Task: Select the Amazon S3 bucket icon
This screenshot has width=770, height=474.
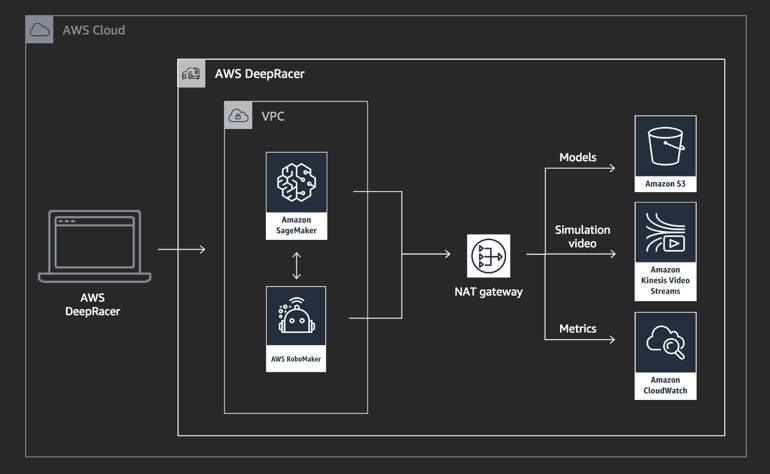Action: (665, 146)
